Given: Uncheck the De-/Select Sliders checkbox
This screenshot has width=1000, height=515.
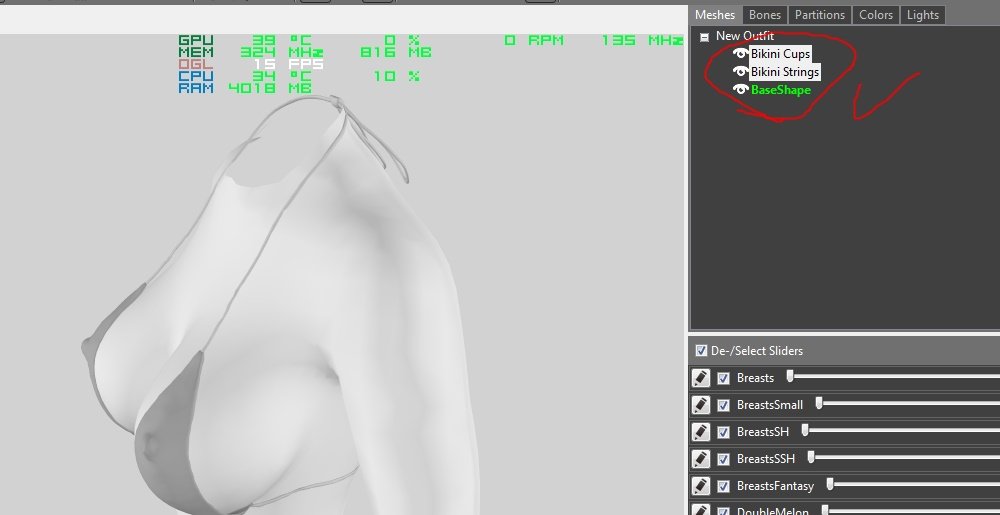Looking at the screenshot, I should 701,351.
